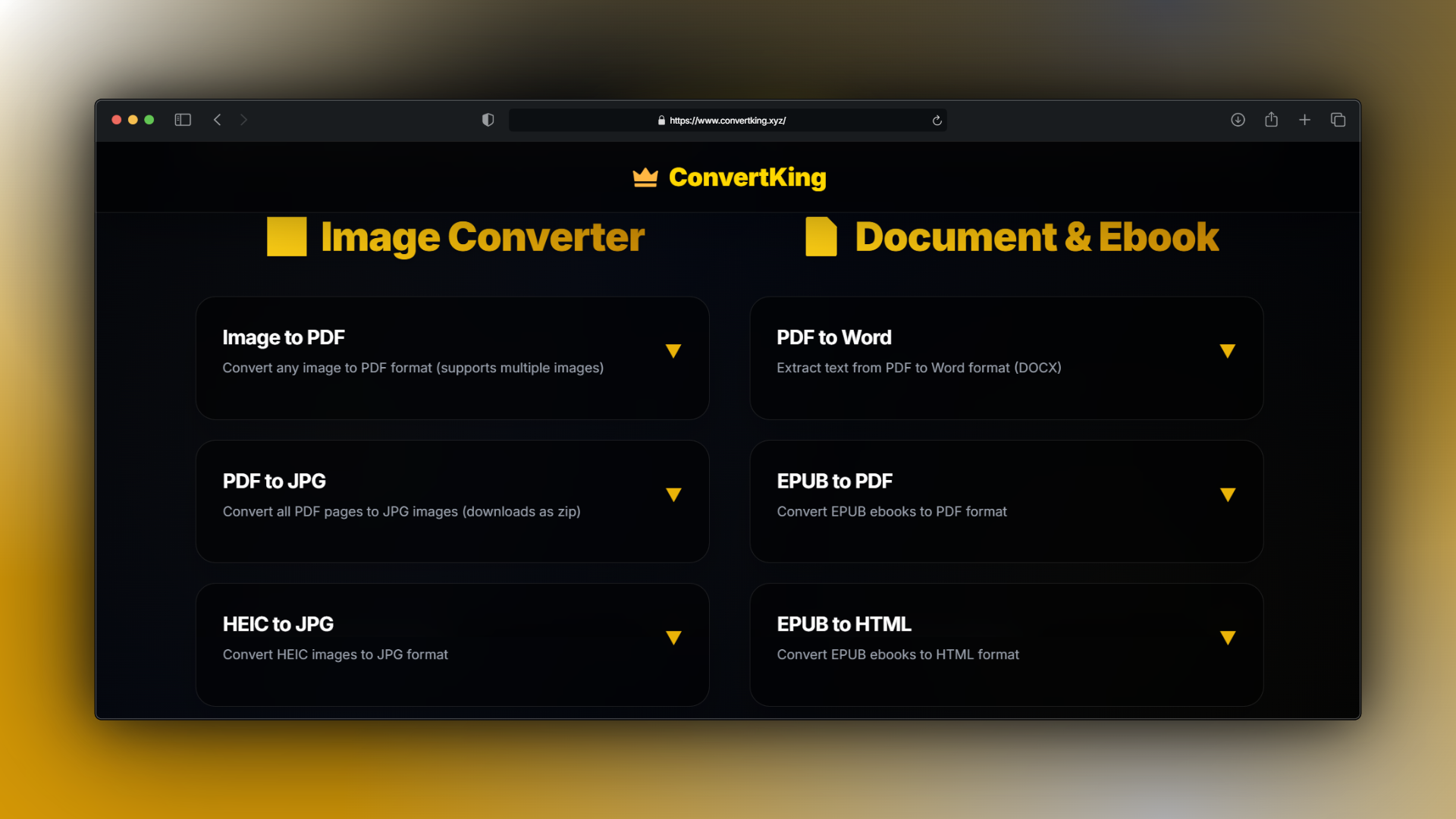Click the share icon in toolbar
Screen dimensions: 1456x819
point(1271,120)
